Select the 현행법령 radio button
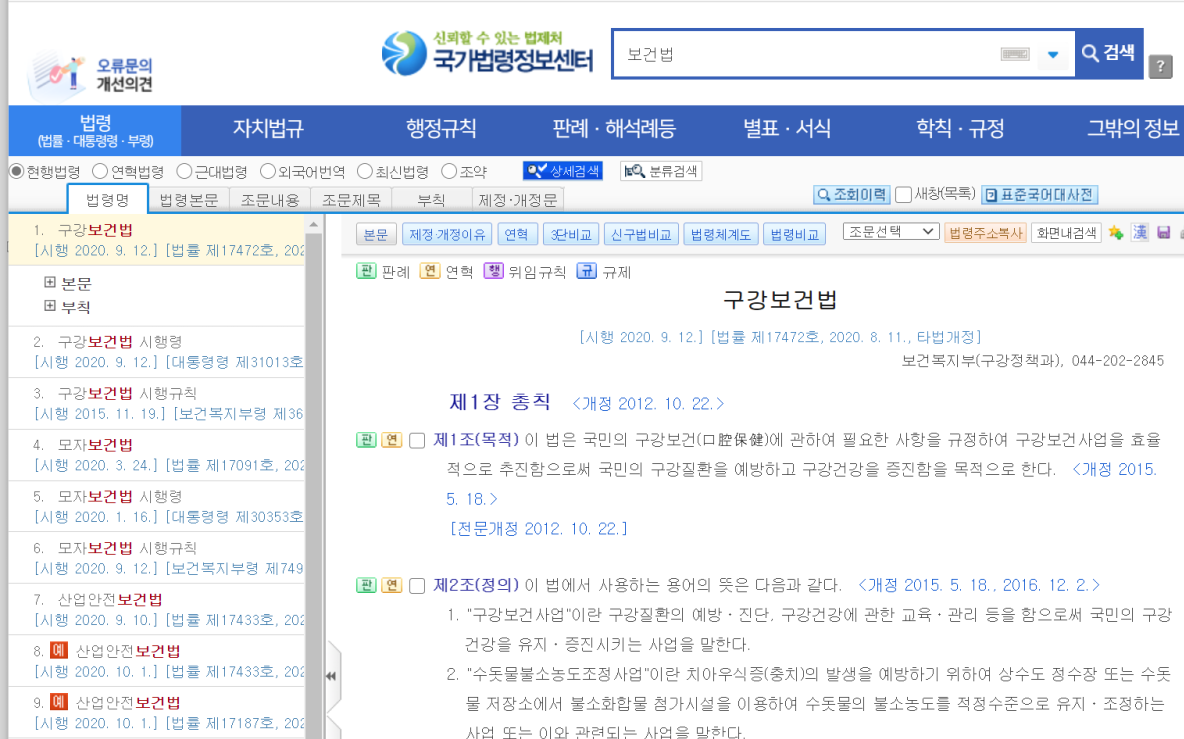The width and height of the screenshot is (1184, 739). point(17,171)
